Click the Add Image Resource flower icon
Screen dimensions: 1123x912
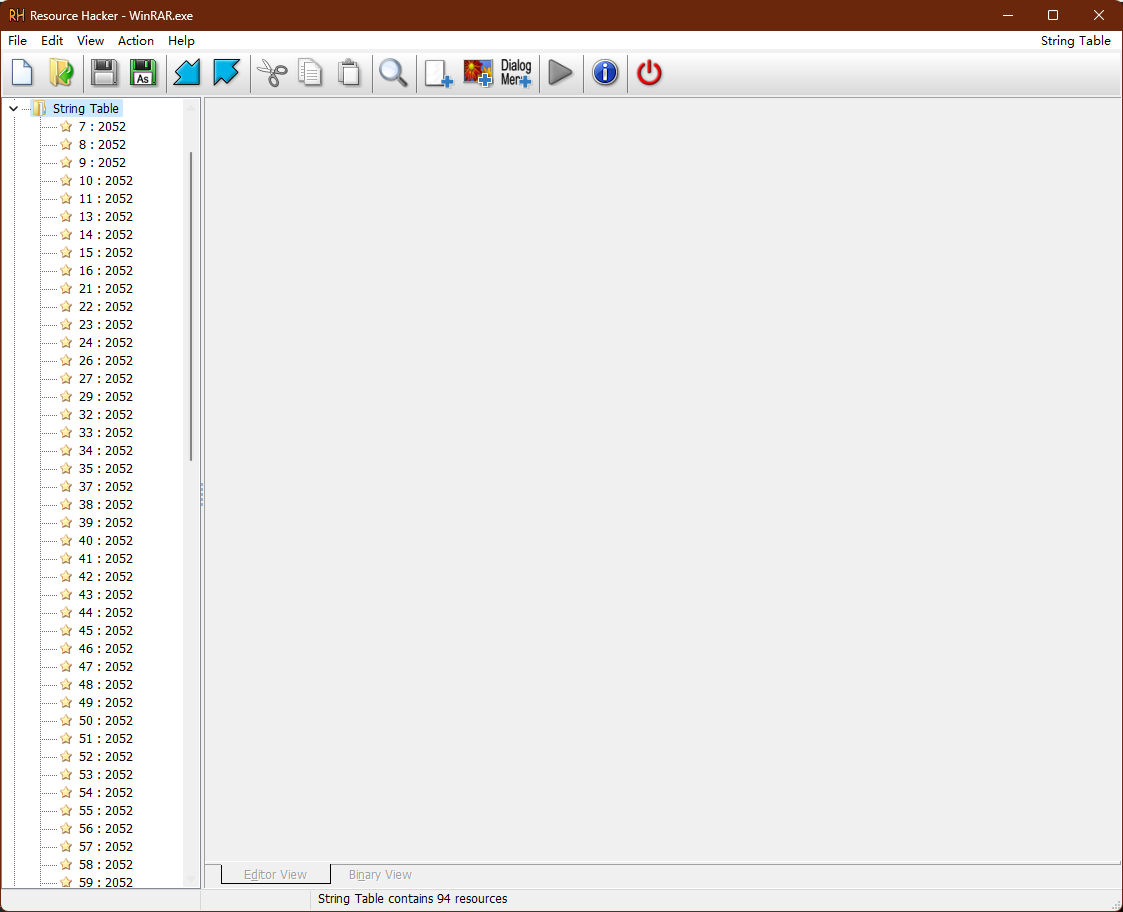478,73
